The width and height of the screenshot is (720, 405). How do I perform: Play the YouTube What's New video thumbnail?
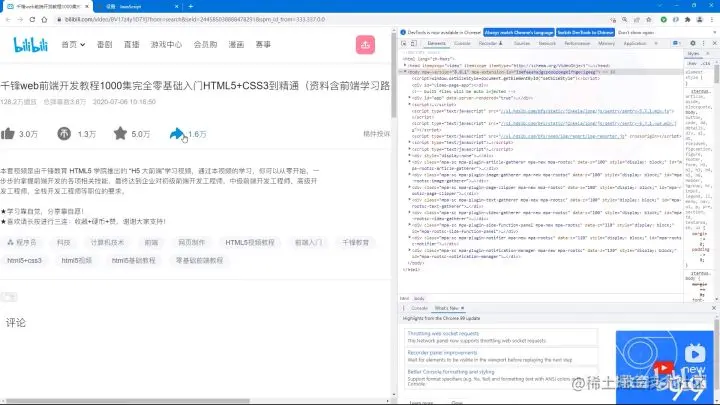pos(664,367)
